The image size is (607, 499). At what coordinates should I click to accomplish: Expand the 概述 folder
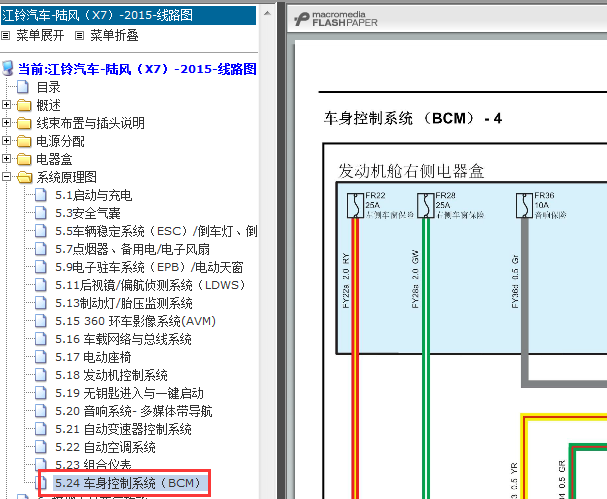[x=6, y=105]
